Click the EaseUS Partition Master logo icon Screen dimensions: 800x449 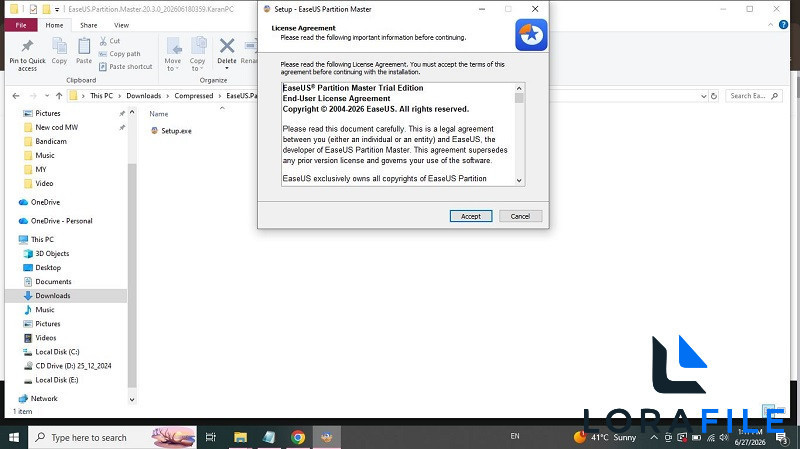tap(531, 35)
